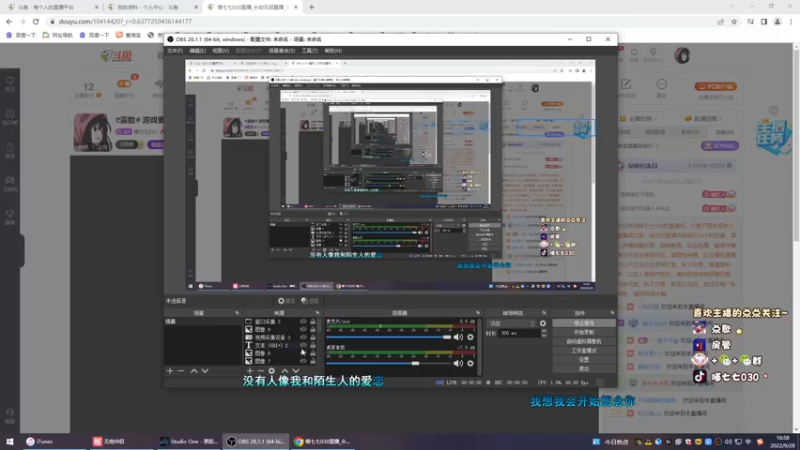Open scene transition type dropdown
Screen dimensions: 800x450
pos(511,323)
